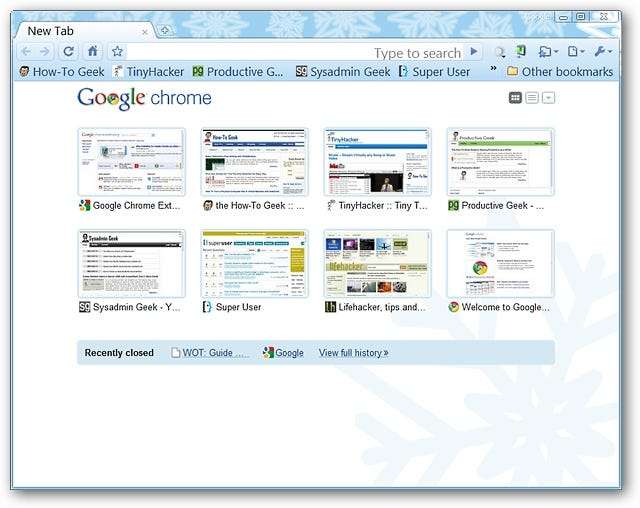Switch to thumbnail grid view
This screenshot has width=640, height=508.
[x=515, y=98]
